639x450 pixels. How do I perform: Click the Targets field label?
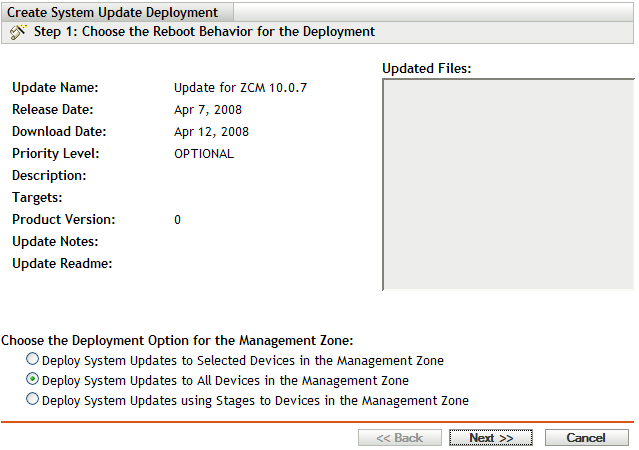click(x=37, y=198)
